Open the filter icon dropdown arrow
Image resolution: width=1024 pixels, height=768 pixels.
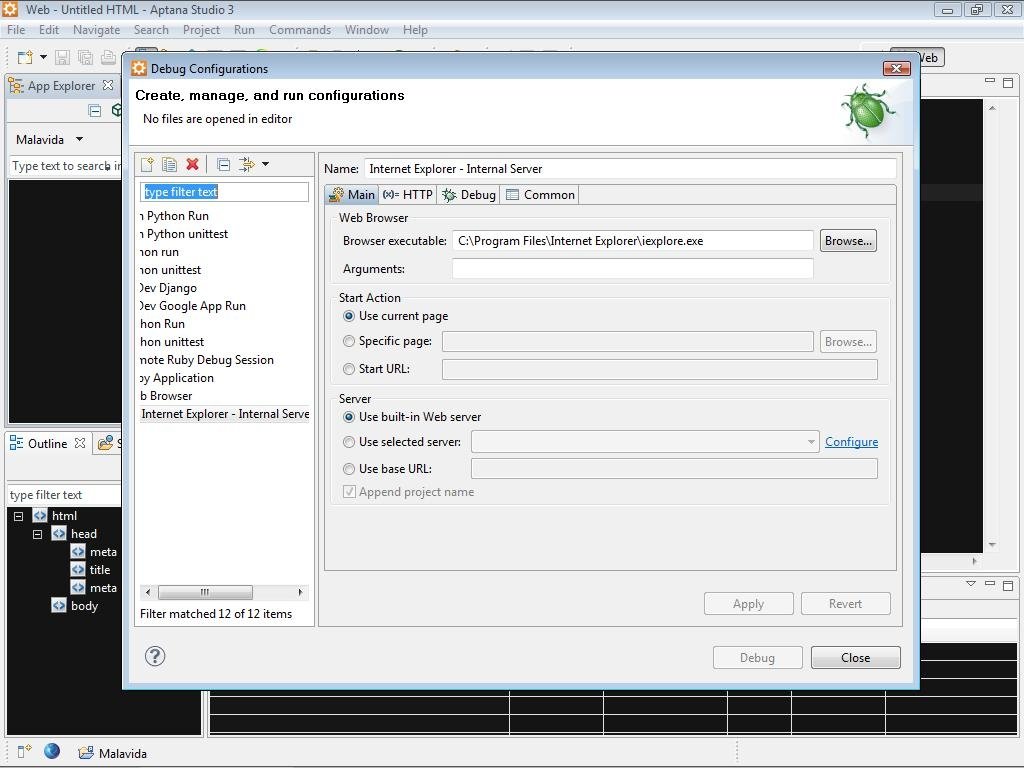266,164
